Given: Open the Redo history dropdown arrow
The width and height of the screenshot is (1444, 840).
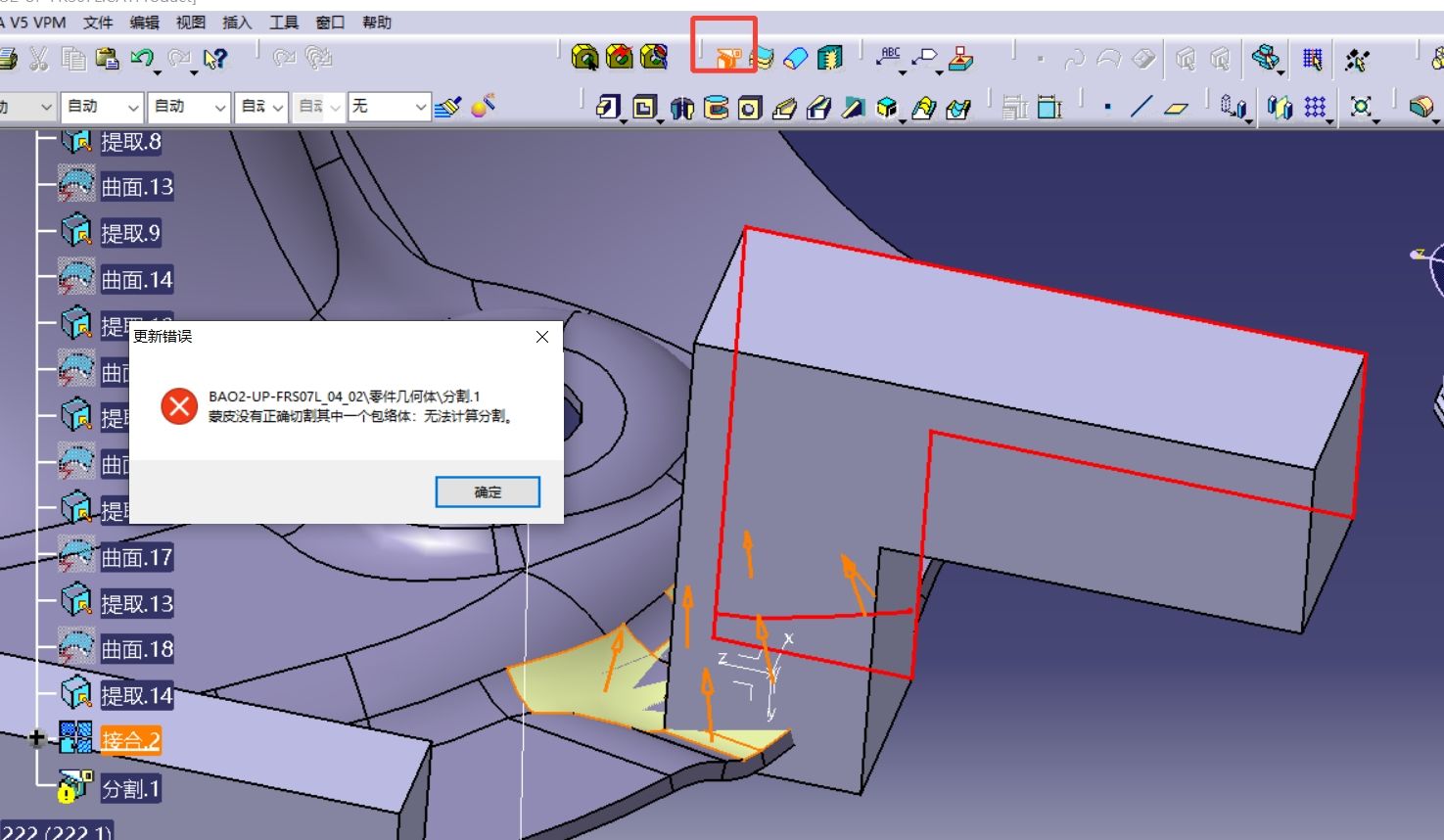Looking at the screenshot, I should (x=194, y=70).
